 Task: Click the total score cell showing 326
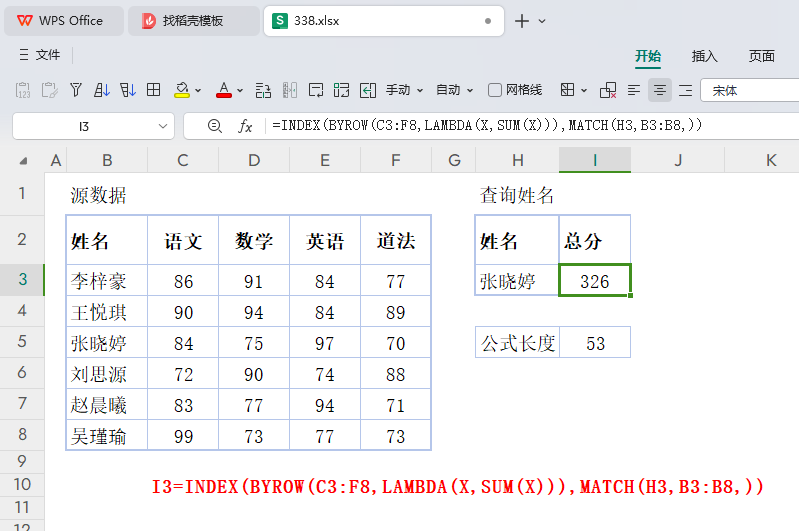tap(595, 280)
